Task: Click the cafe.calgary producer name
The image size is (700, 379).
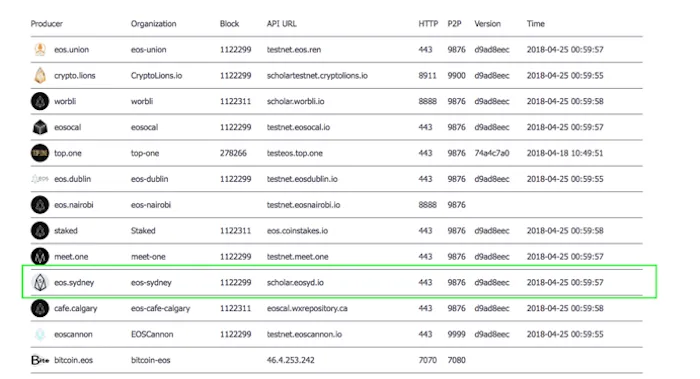Action: (x=75, y=308)
